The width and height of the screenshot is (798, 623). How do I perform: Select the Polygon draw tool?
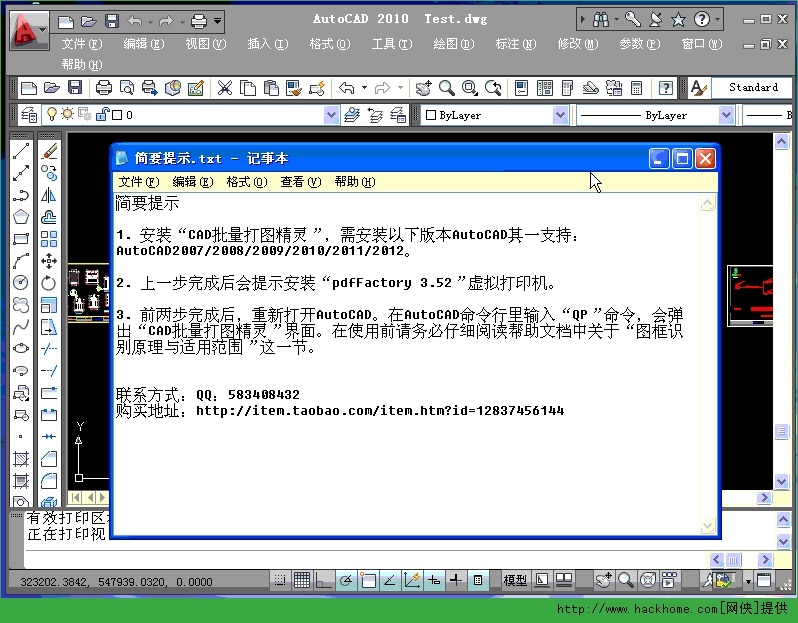click(21, 217)
